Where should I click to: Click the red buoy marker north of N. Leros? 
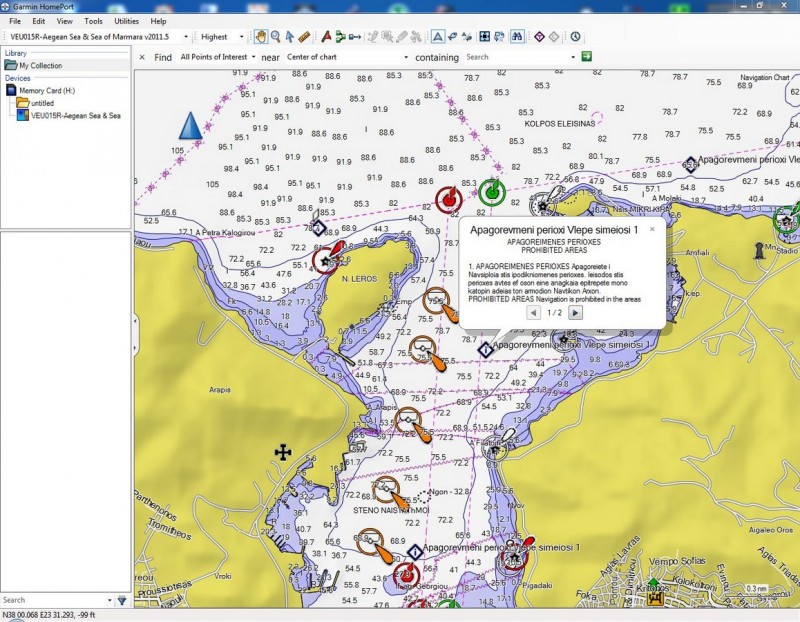point(449,200)
